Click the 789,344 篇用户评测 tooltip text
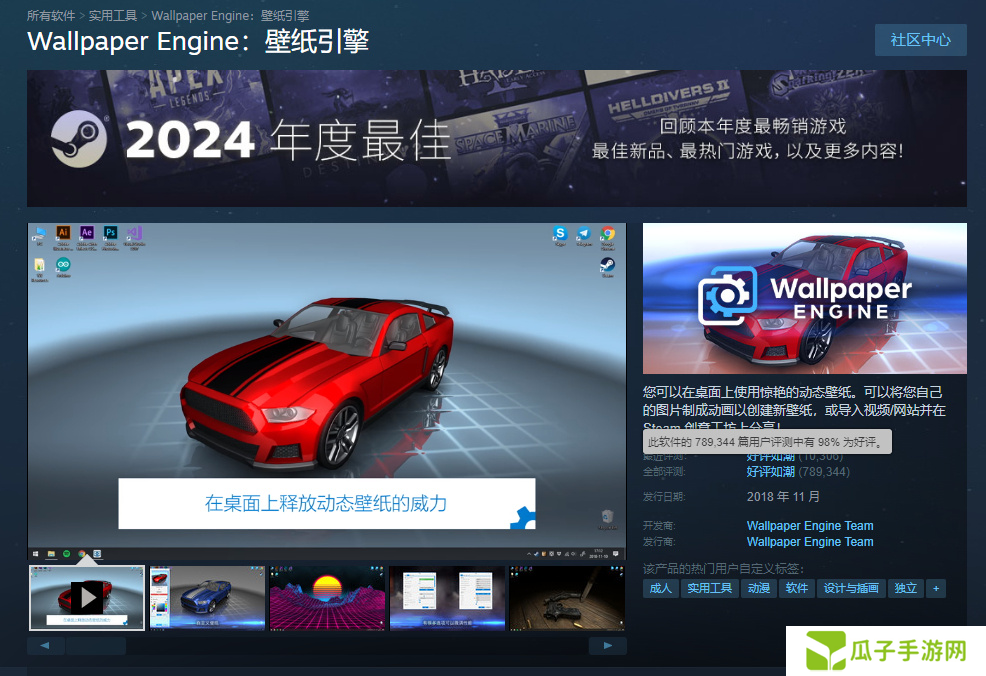The width and height of the screenshot is (986, 676). pos(767,442)
